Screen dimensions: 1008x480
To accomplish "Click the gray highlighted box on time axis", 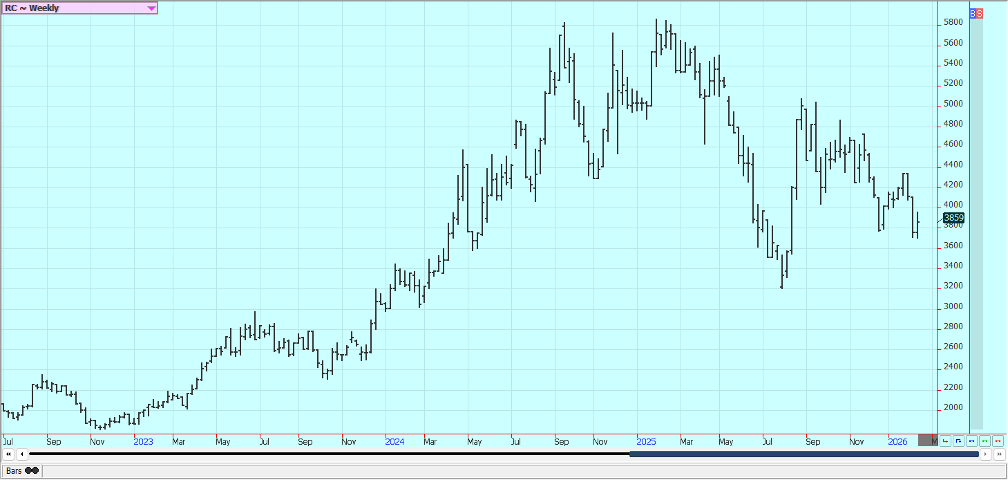I will [x=928, y=440].
